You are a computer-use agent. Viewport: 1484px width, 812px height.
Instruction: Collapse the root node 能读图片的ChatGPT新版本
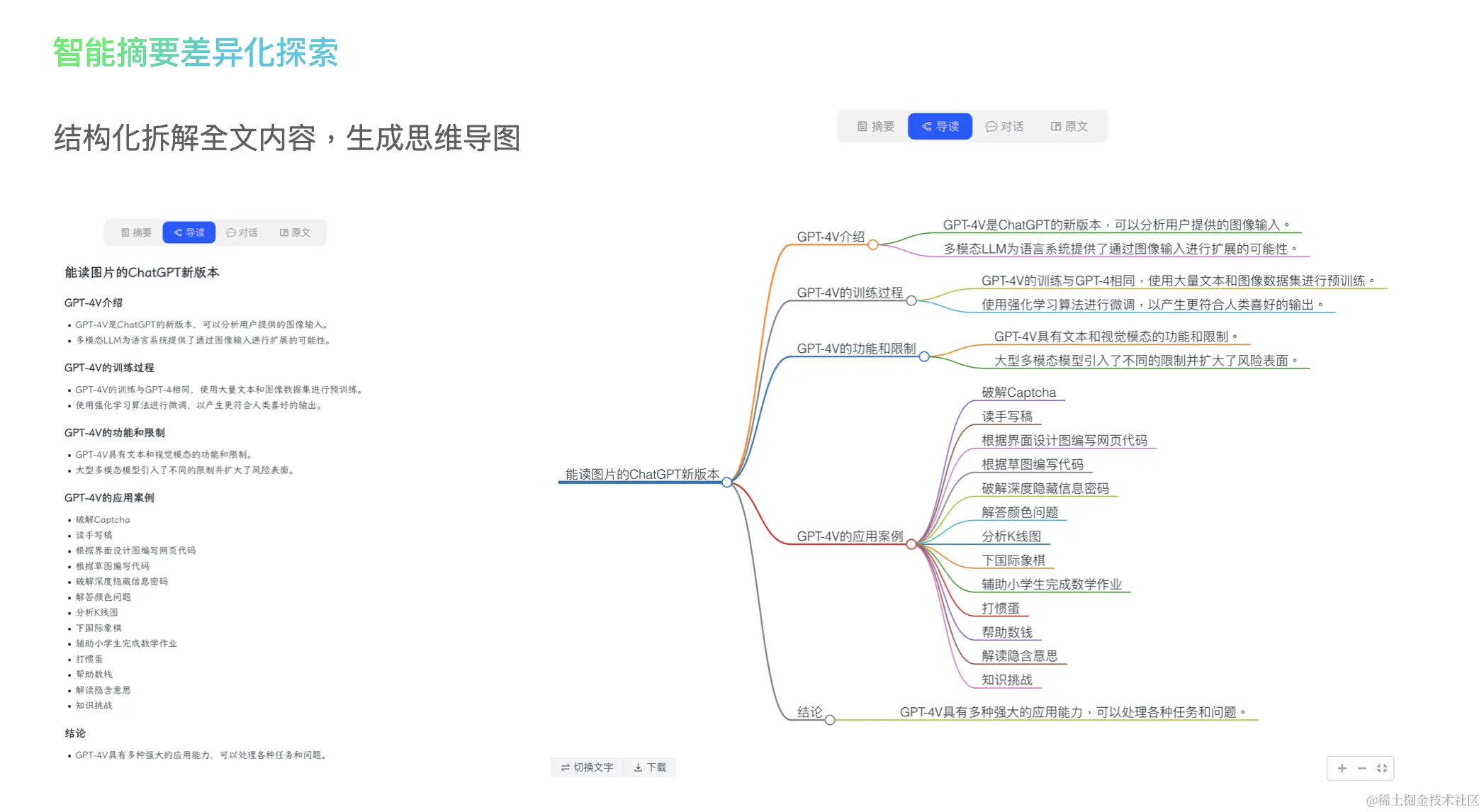point(726,483)
